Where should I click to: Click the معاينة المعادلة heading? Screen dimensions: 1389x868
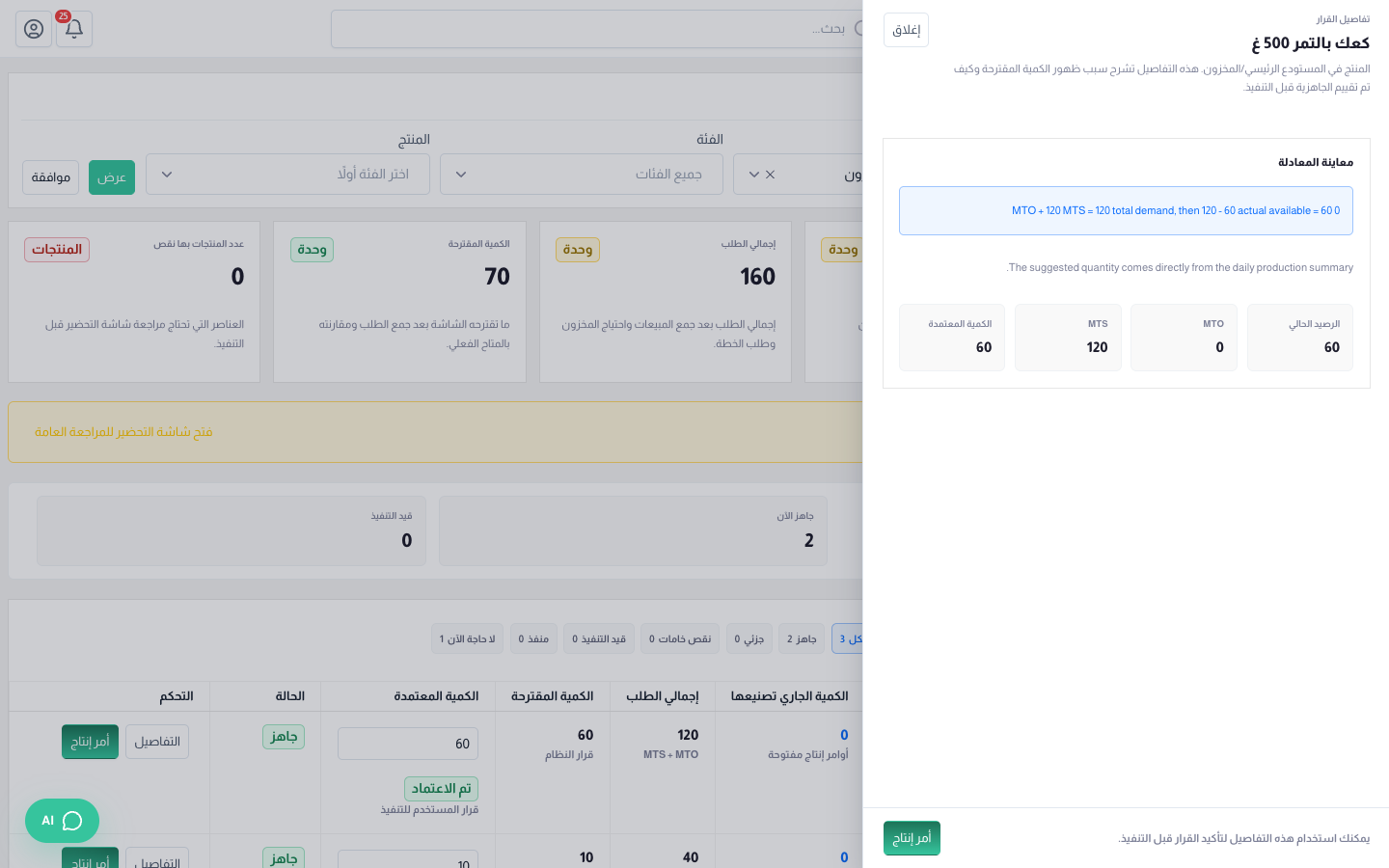point(1316,162)
